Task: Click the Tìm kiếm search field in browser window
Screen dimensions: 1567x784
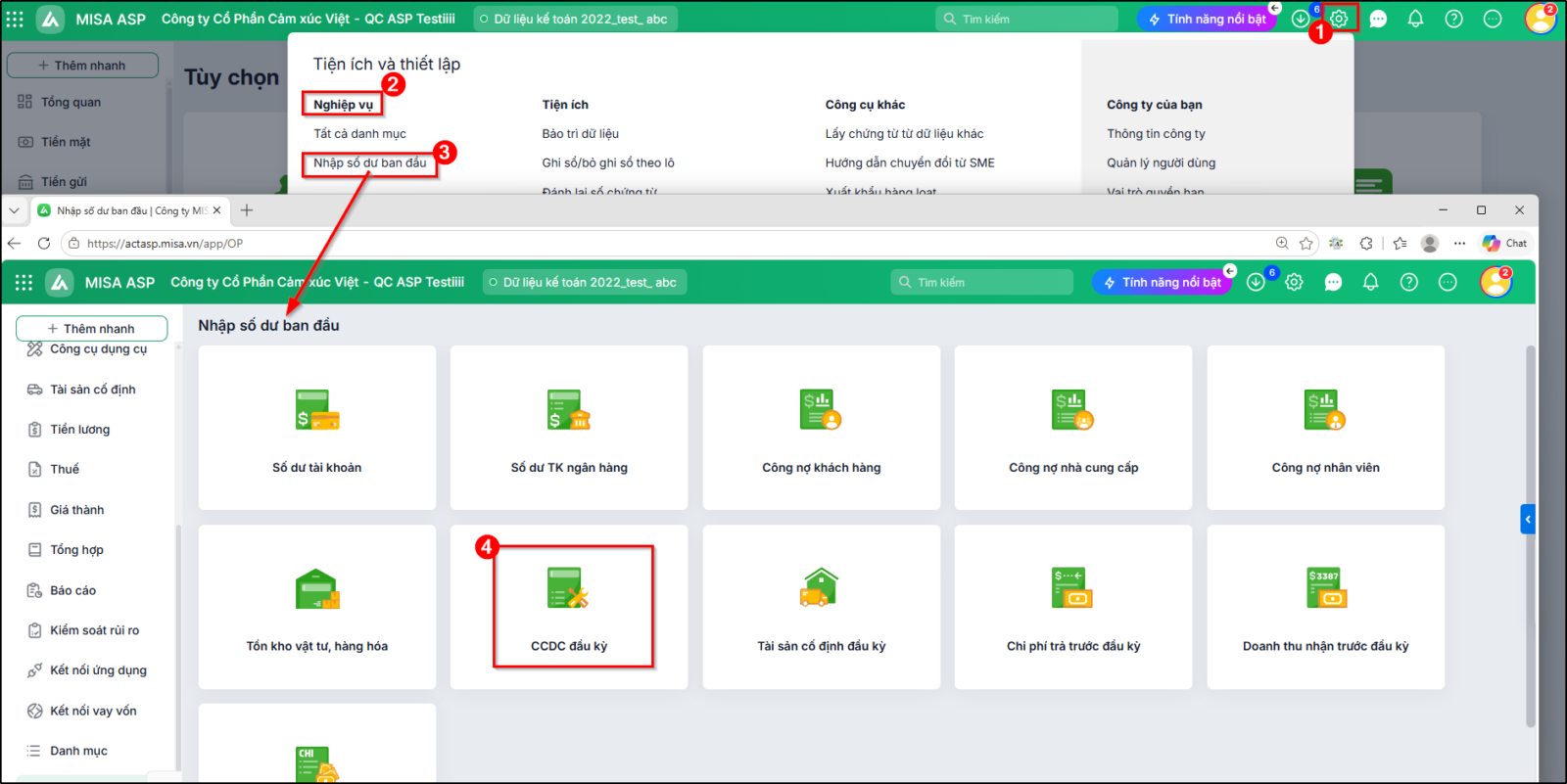Action: 982,282
